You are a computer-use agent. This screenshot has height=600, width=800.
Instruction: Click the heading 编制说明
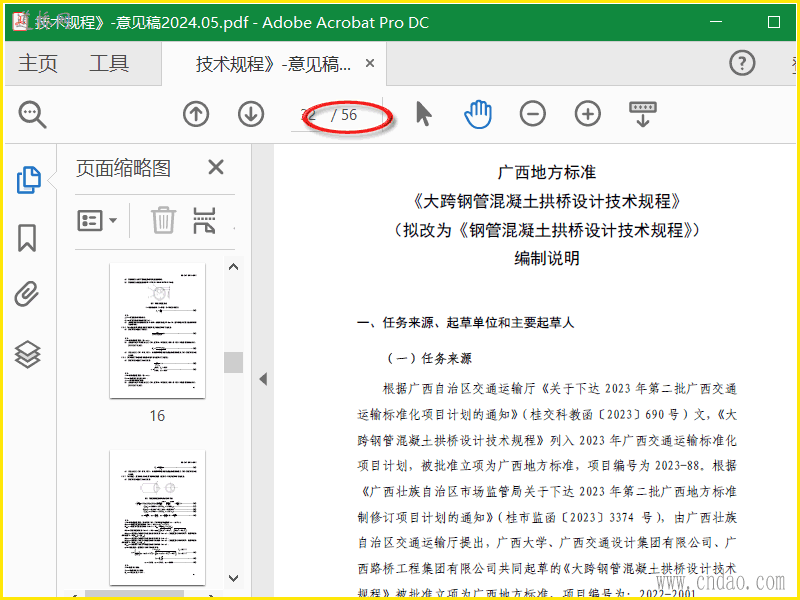(546, 258)
